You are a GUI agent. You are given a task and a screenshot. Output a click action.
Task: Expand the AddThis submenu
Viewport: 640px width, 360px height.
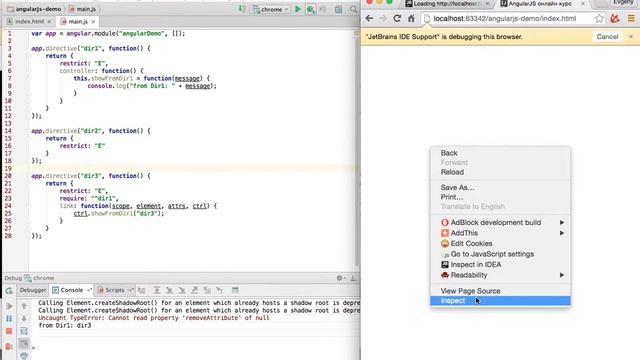pyautogui.click(x=500, y=233)
